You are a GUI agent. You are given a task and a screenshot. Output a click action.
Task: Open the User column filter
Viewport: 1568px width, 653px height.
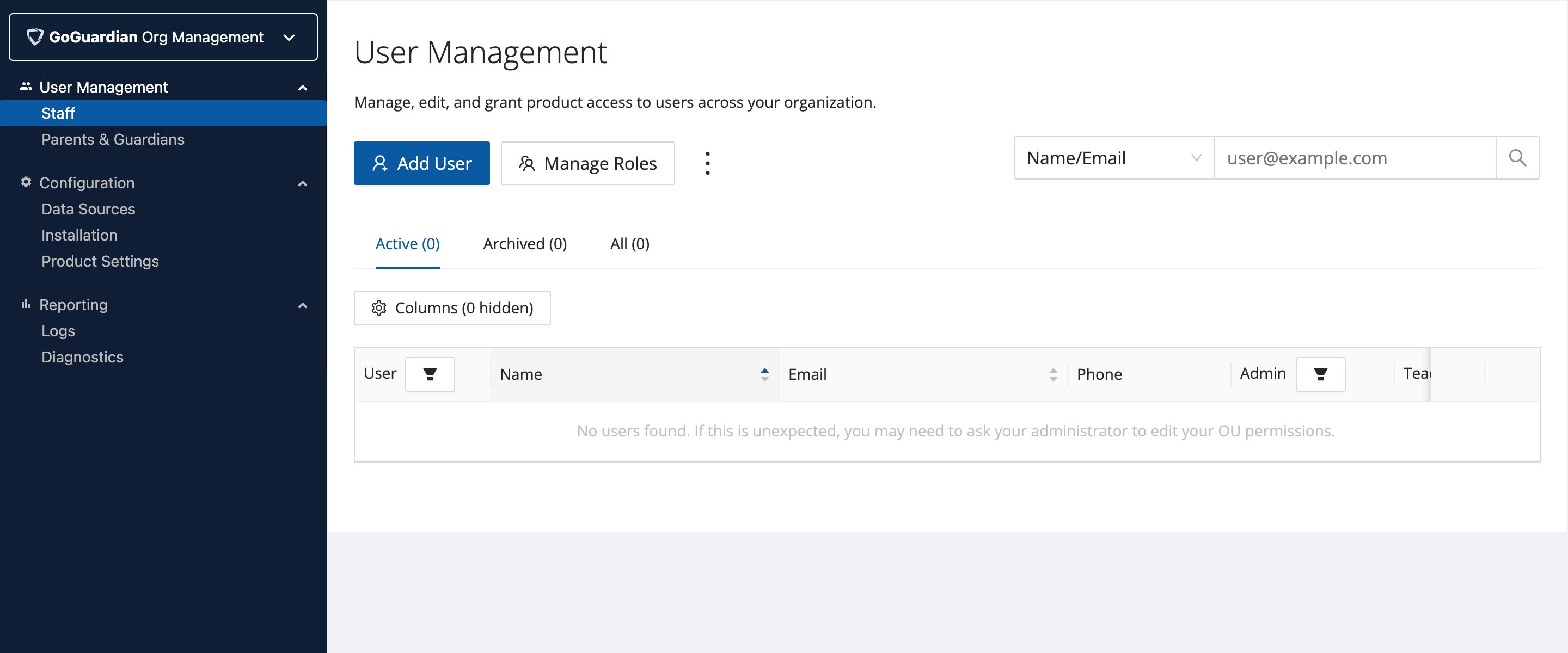point(430,374)
